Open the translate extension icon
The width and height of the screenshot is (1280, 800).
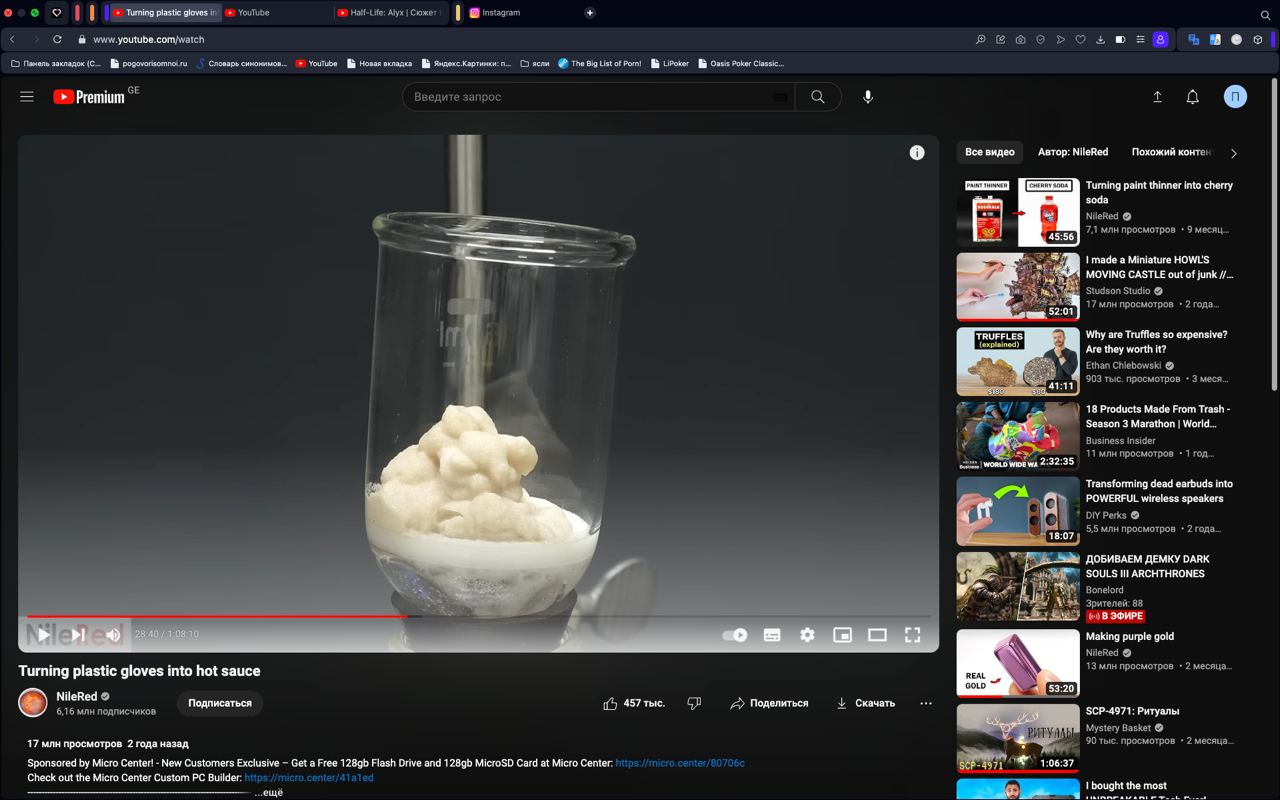pos(1194,39)
